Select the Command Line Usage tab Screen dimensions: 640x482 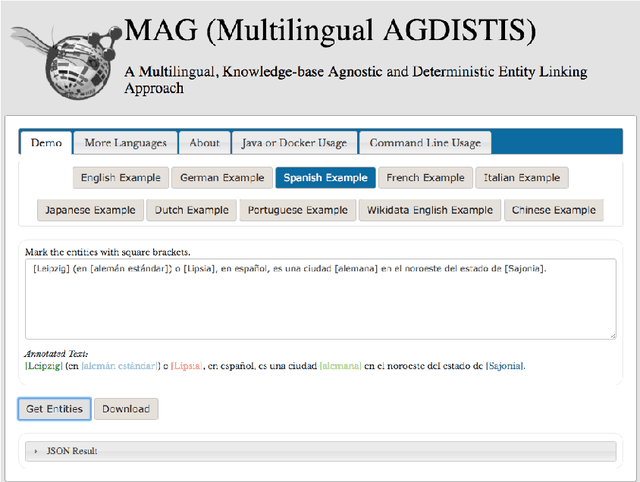[x=425, y=143]
